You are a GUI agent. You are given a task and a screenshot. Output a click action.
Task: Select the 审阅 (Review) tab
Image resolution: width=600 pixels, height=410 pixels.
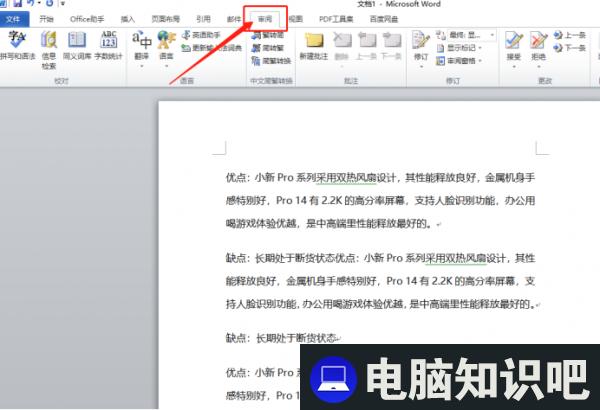click(x=265, y=19)
